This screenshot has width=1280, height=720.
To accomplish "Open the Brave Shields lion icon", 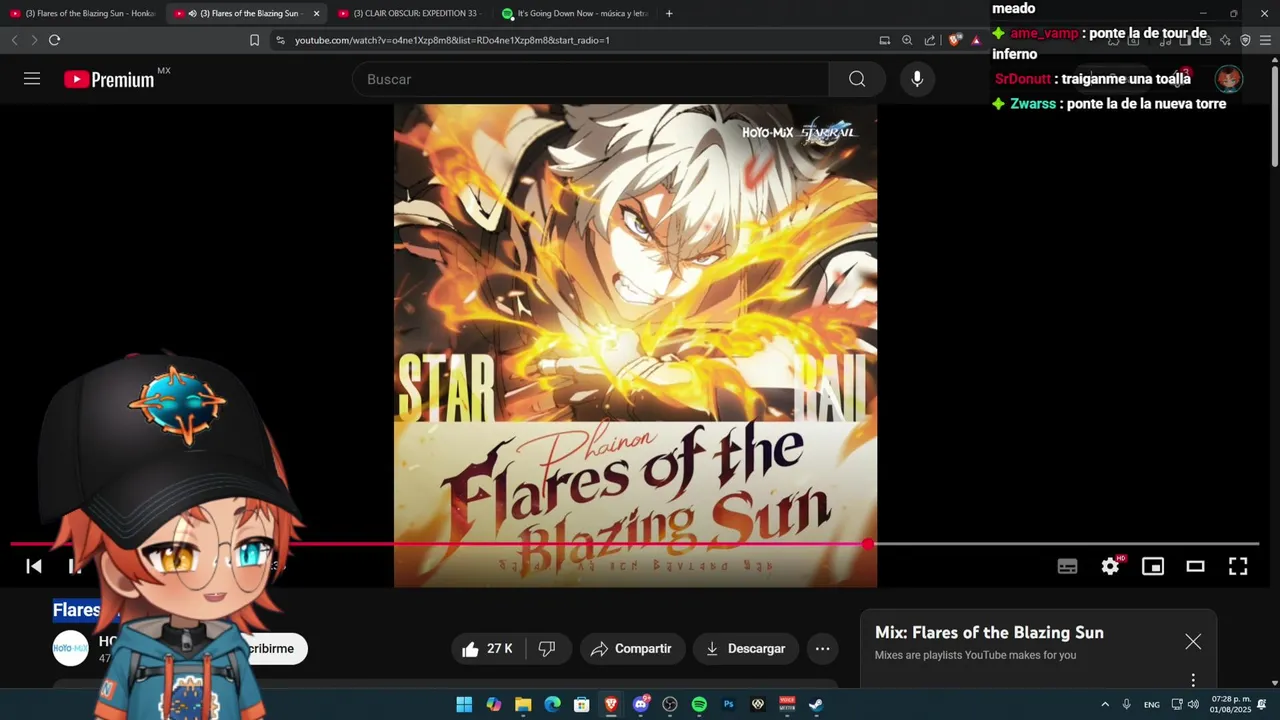I will 955,40.
